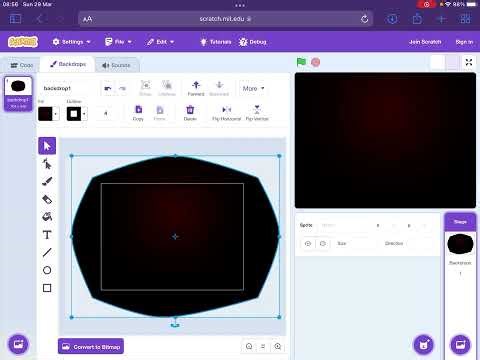This screenshot has width=480, height=360.
Task: Open Debug
Action: [x=253, y=42]
